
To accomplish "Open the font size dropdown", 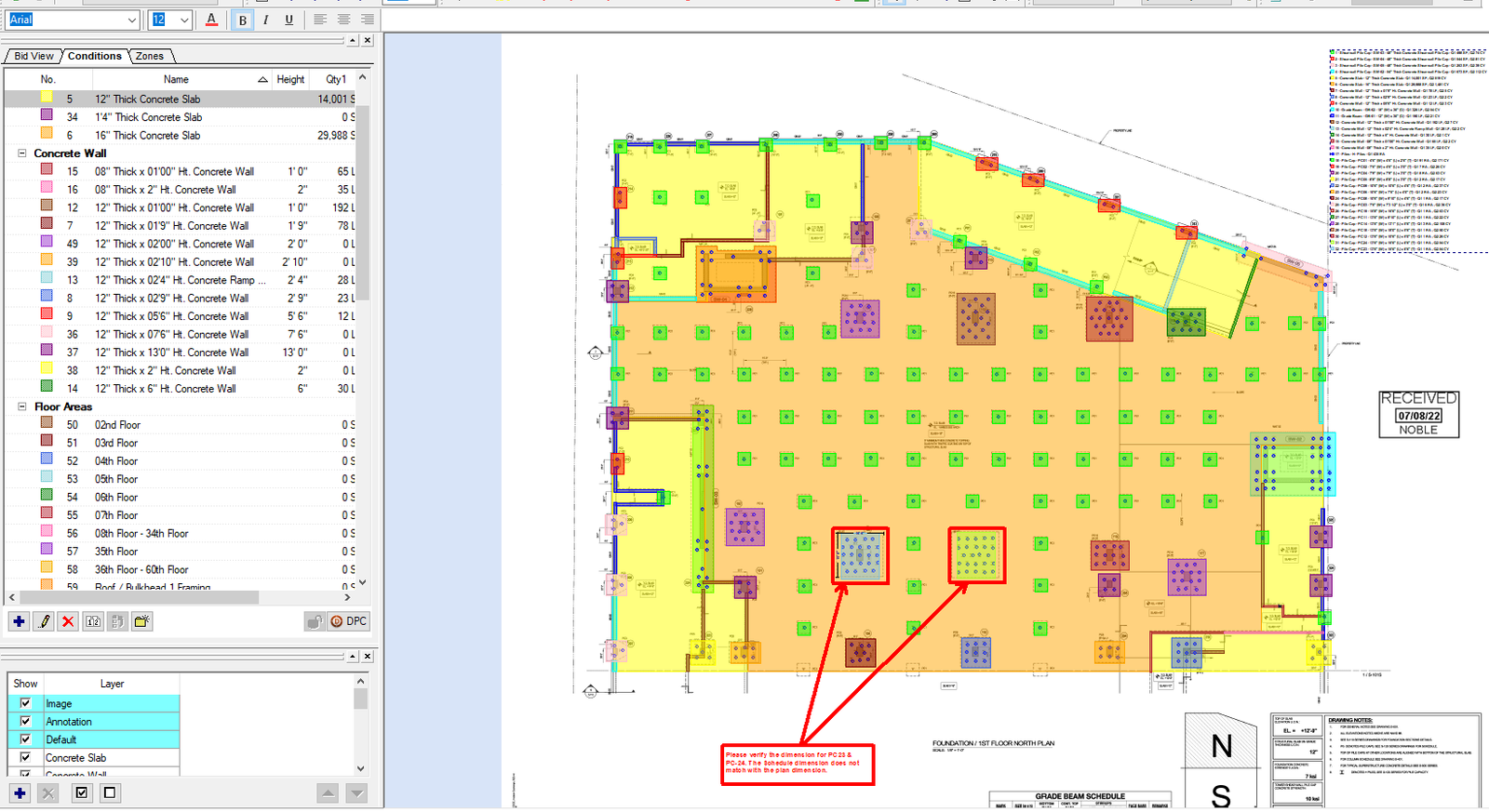I will [184, 20].
